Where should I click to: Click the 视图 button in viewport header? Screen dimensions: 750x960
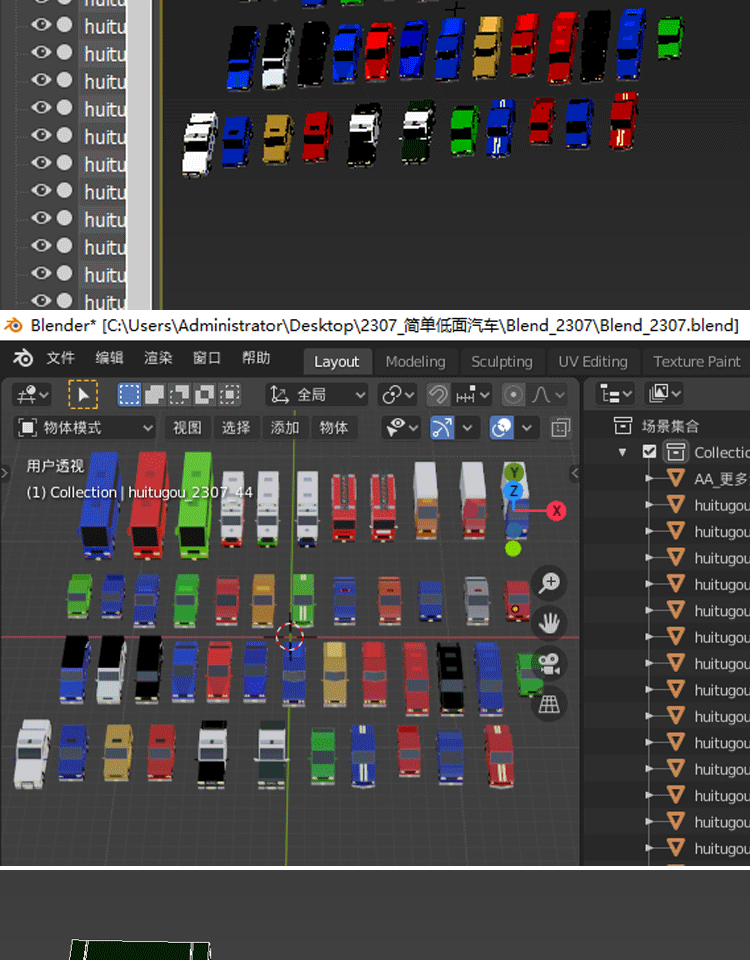(187, 428)
